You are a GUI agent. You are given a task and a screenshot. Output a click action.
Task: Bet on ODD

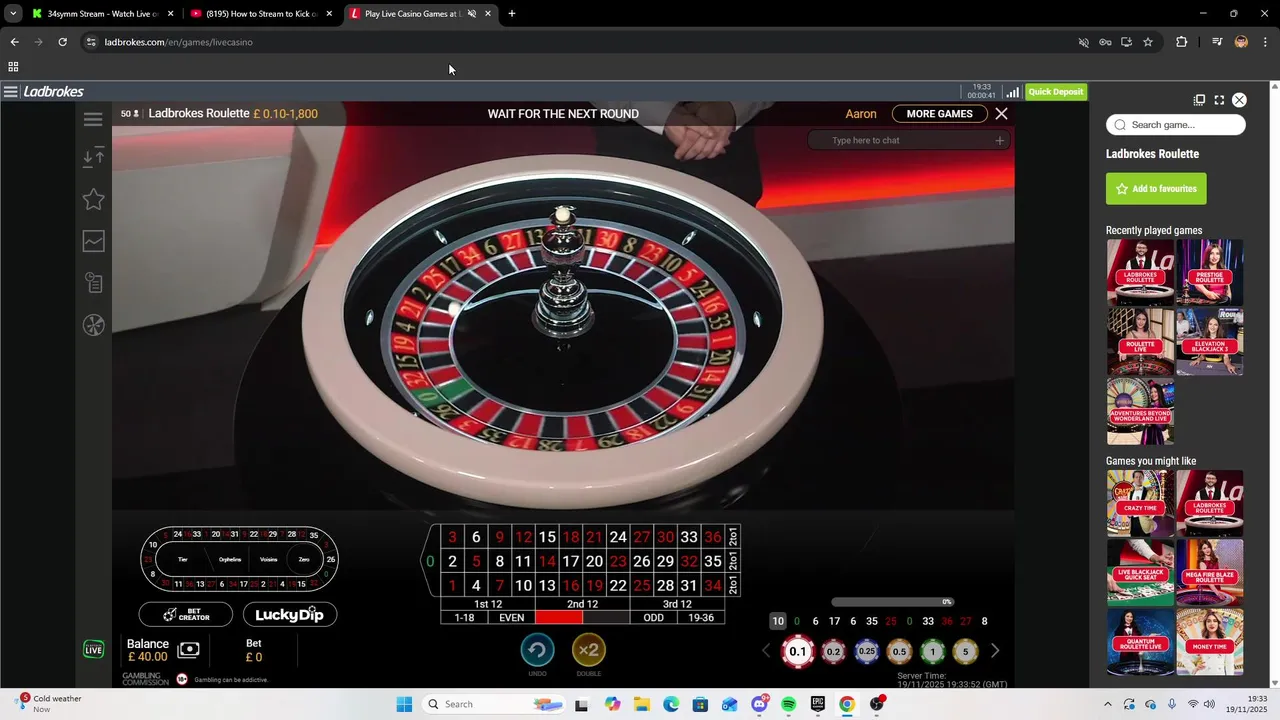[653, 618]
